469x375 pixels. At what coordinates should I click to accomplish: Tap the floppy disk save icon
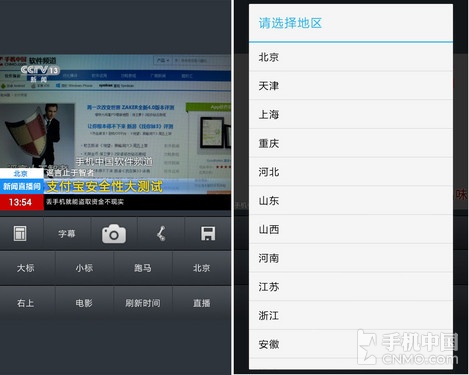208,234
